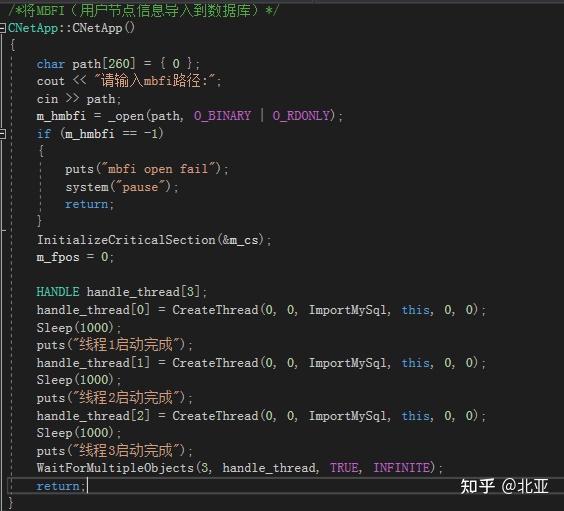
Task: Click the TRUE argument in WaitForMultipleObjects
Action: [344, 468]
